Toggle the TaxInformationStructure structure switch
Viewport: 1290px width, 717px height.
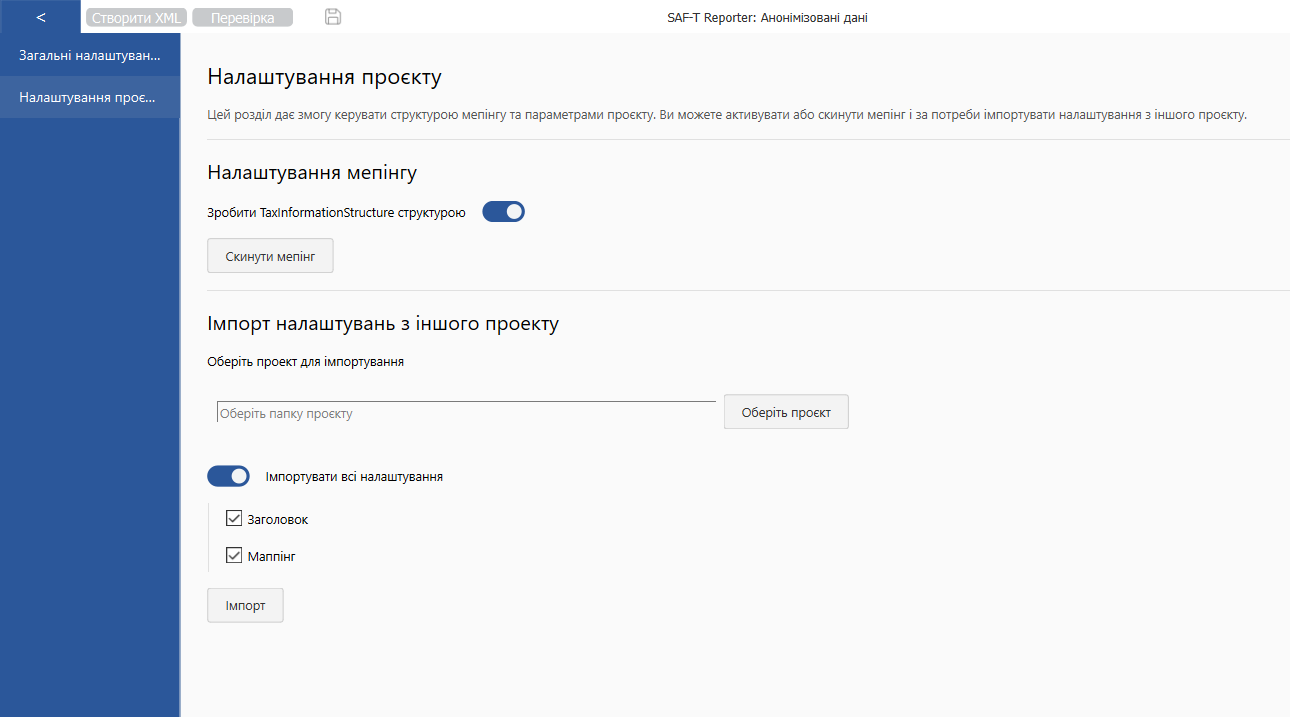[504, 212]
